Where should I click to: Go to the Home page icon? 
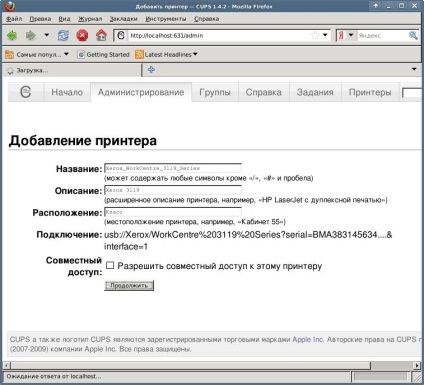coord(101,35)
